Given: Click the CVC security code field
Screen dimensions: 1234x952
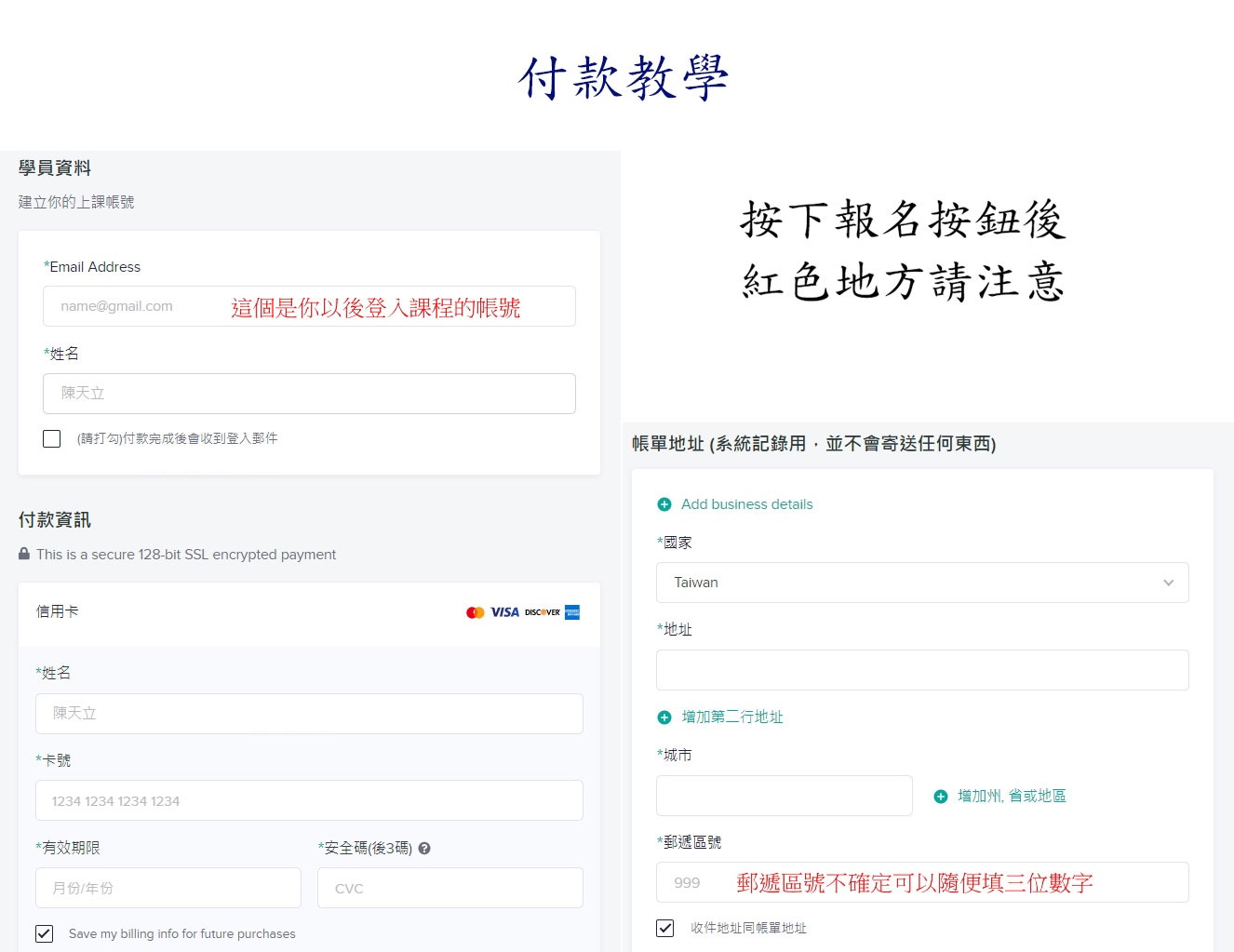Looking at the screenshot, I should click(x=450, y=888).
